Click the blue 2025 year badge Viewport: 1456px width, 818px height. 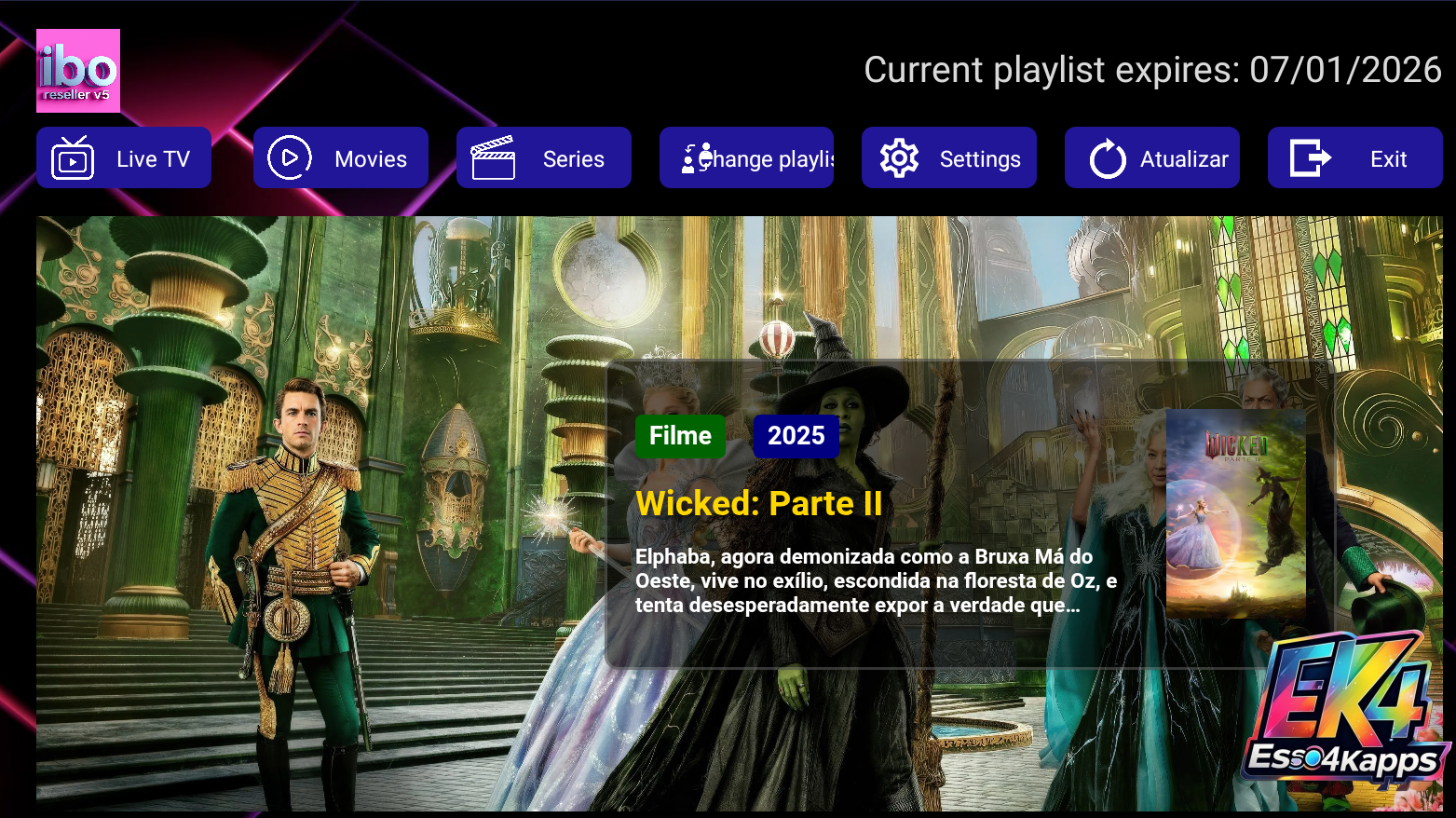pos(796,435)
